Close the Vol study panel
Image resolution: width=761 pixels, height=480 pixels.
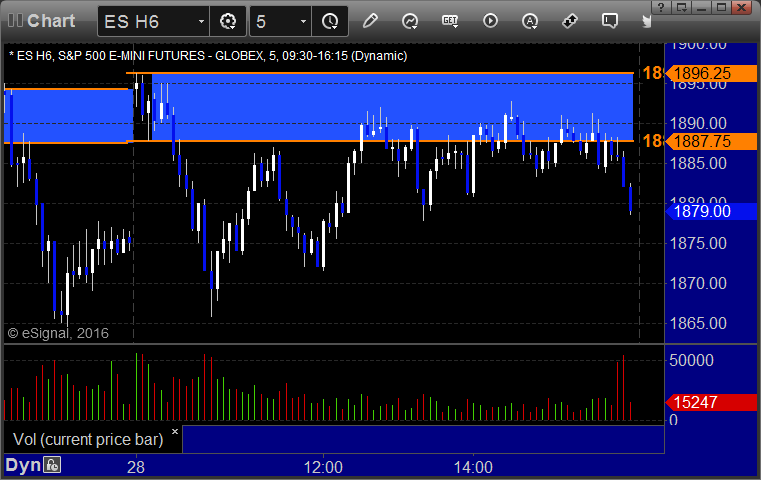pos(175,431)
